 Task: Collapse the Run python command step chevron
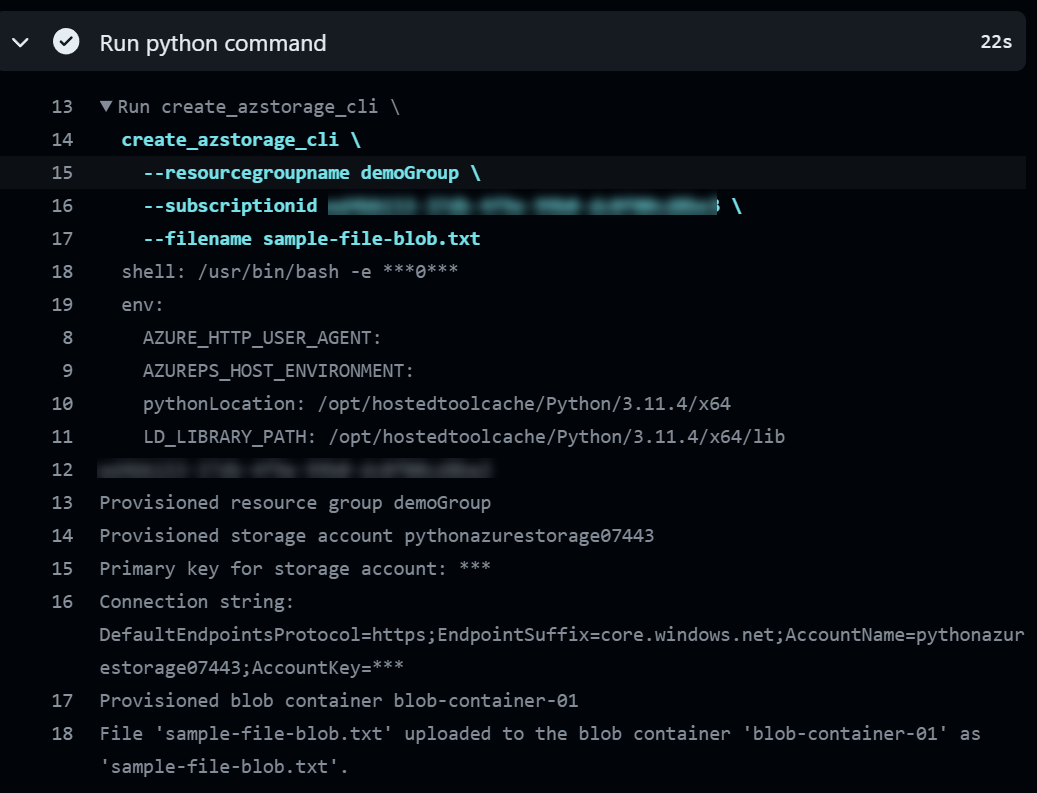click(20, 42)
